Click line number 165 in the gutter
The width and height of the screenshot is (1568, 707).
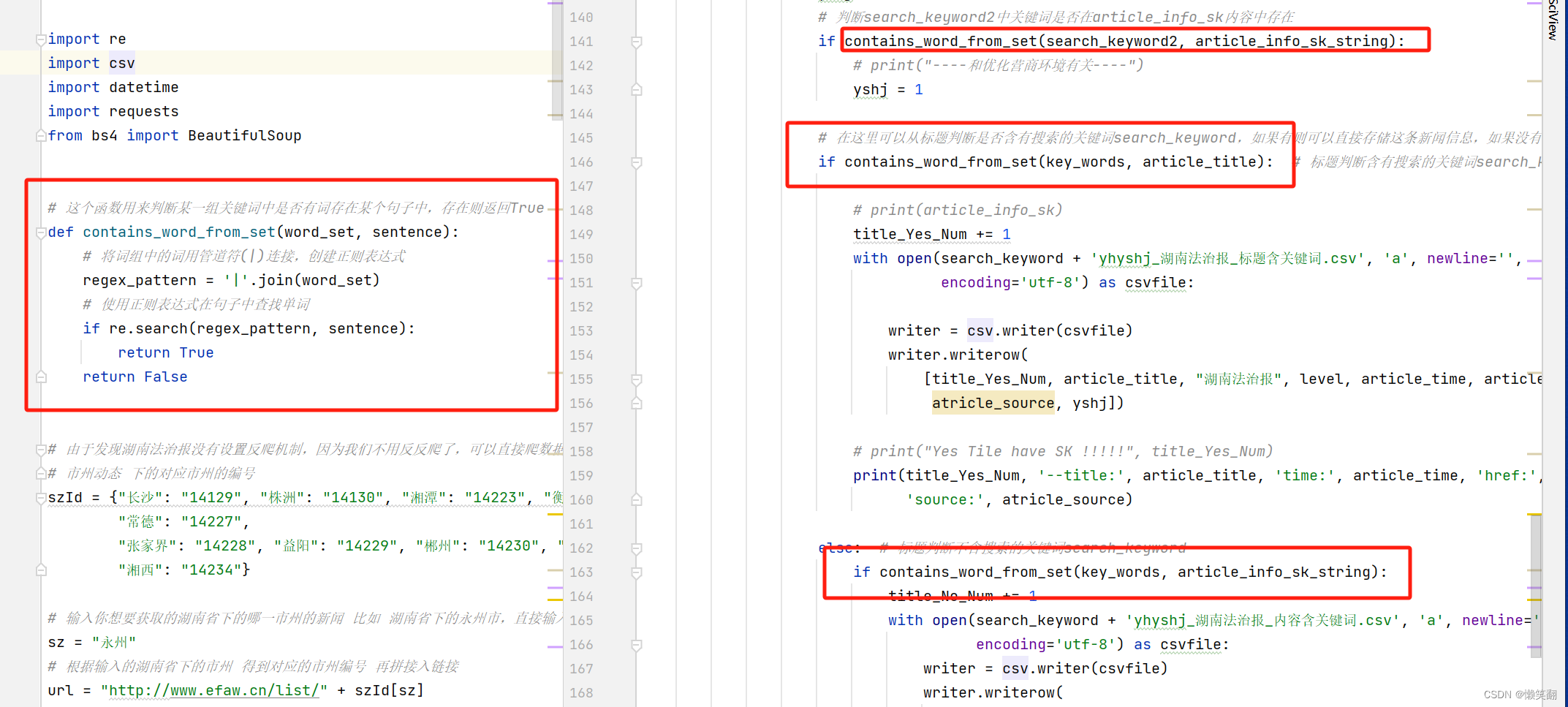(581, 621)
